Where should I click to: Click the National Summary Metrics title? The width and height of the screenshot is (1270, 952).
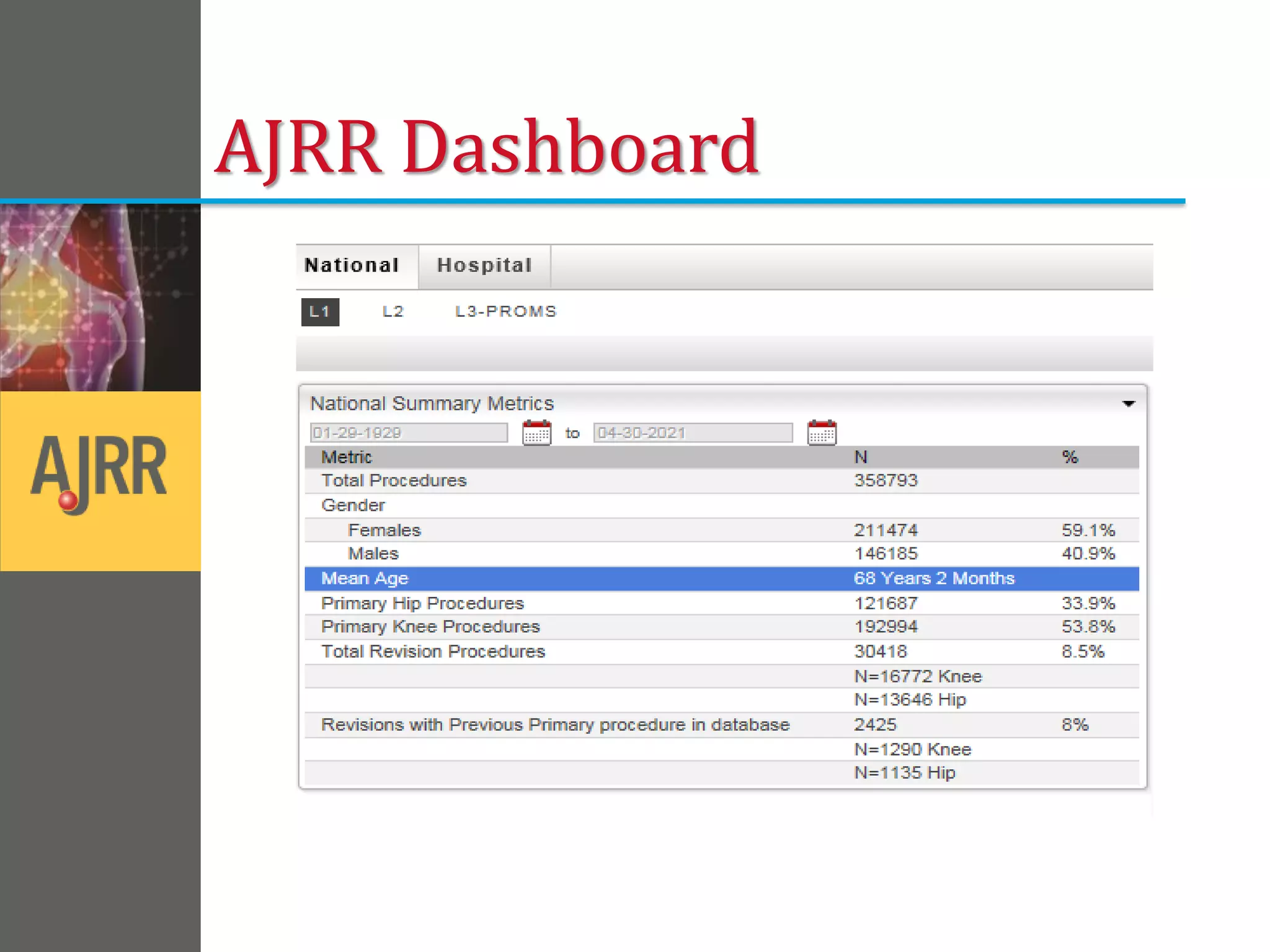tap(432, 403)
